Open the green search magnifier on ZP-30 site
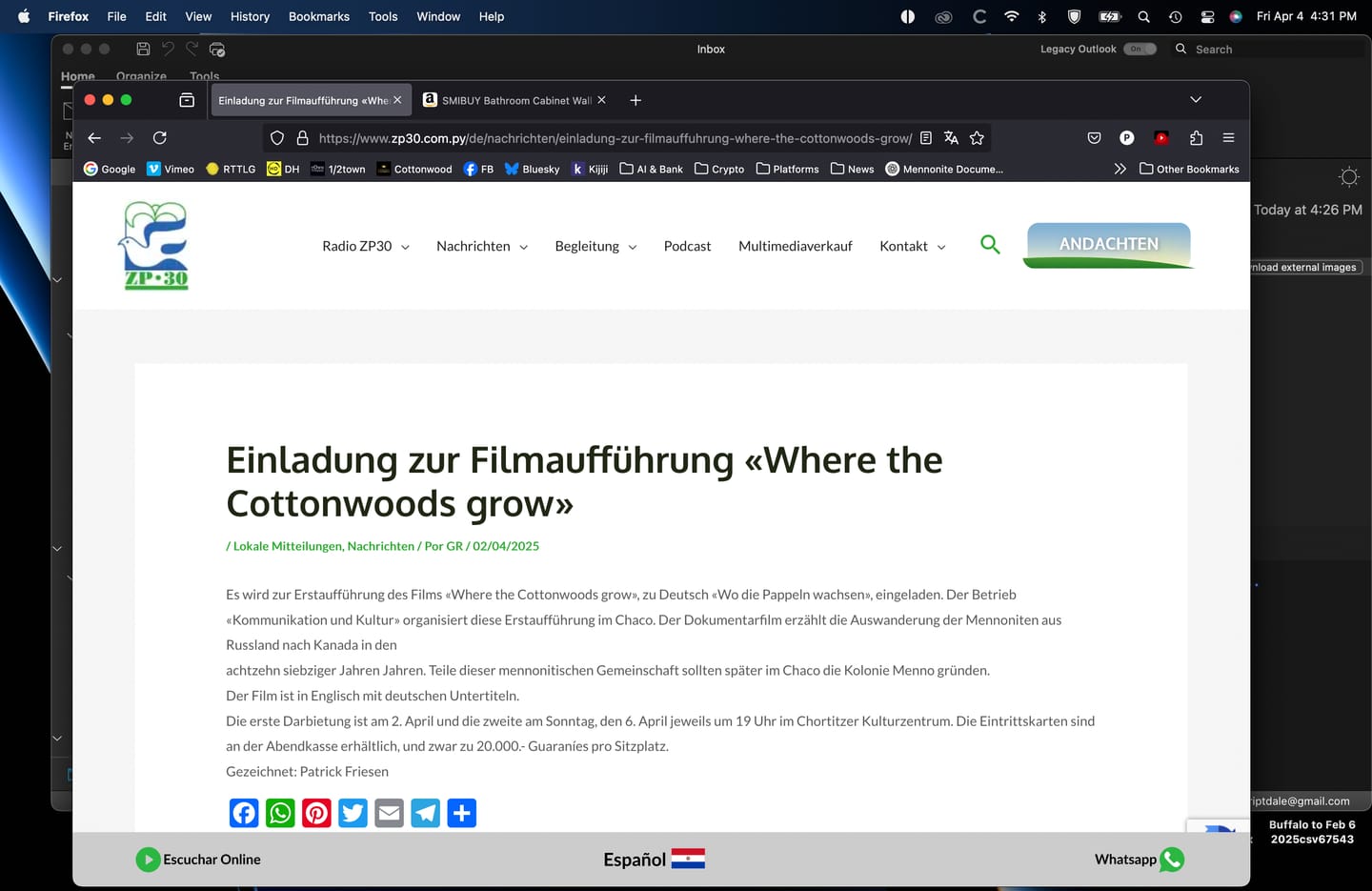Screen dimensions: 1372x891 990,245
